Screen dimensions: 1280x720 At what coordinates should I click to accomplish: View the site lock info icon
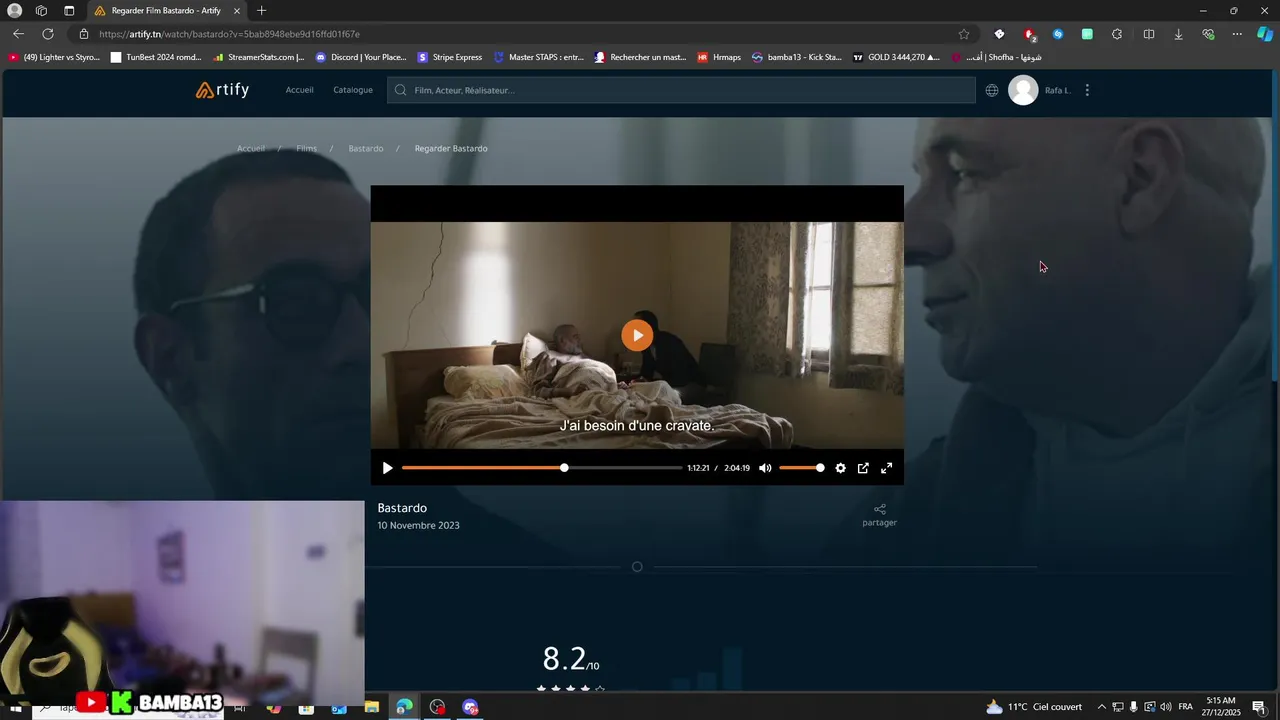(84, 34)
